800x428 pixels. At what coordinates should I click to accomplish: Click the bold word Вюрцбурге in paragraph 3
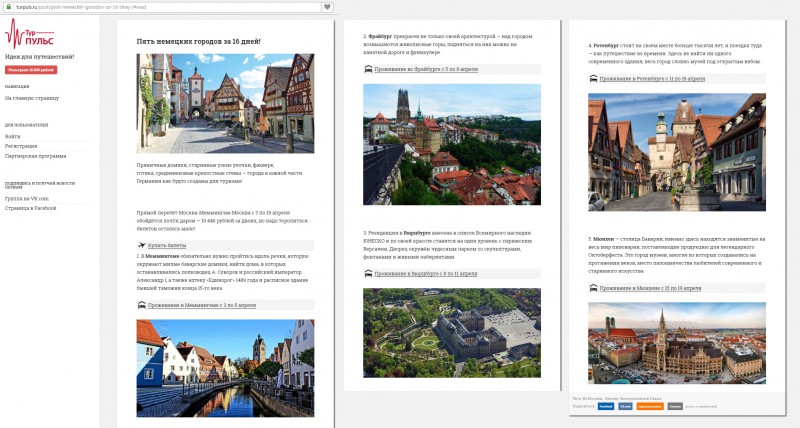417,233
